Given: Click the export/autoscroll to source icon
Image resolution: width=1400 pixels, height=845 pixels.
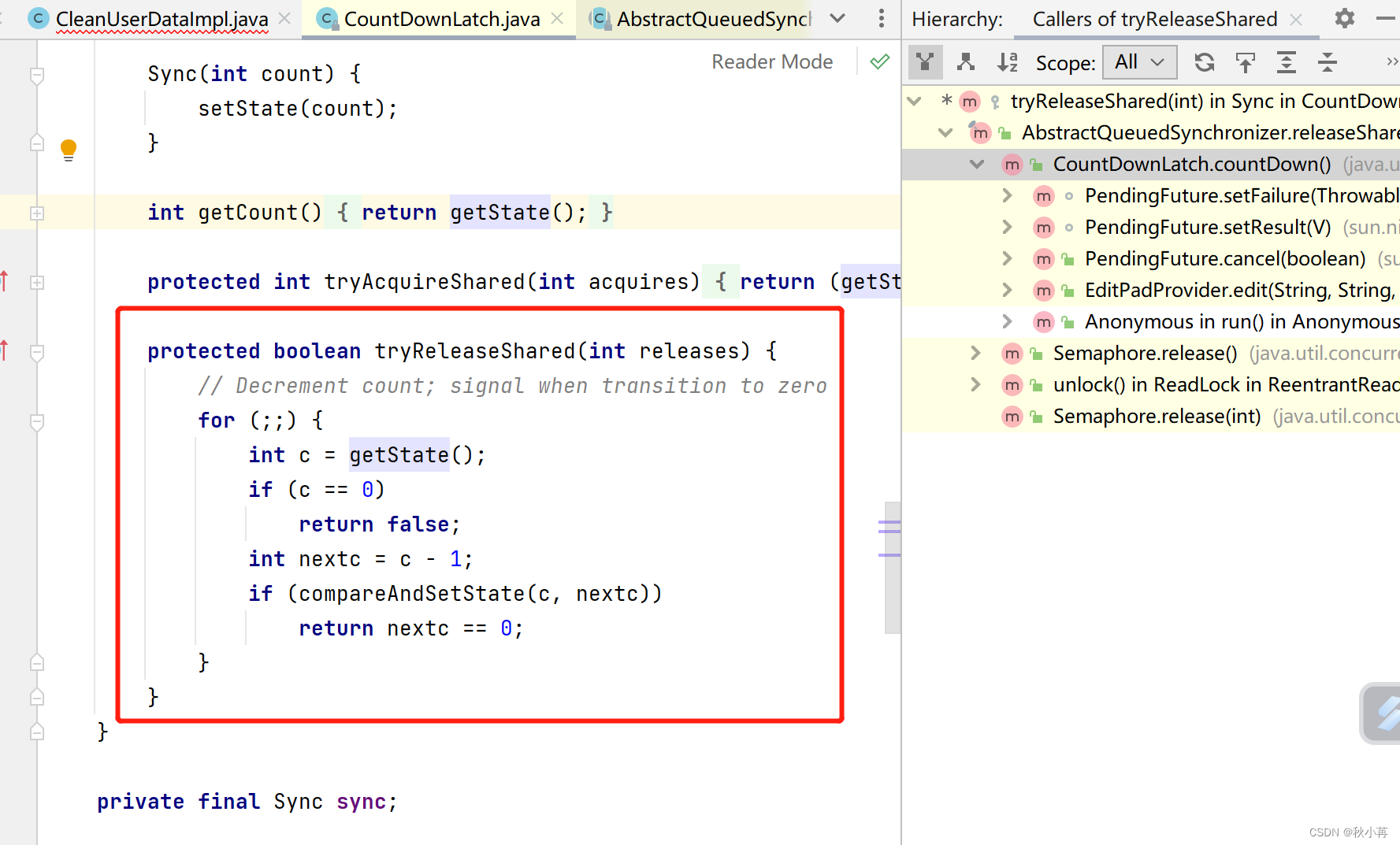Looking at the screenshot, I should [x=1245, y=62].
